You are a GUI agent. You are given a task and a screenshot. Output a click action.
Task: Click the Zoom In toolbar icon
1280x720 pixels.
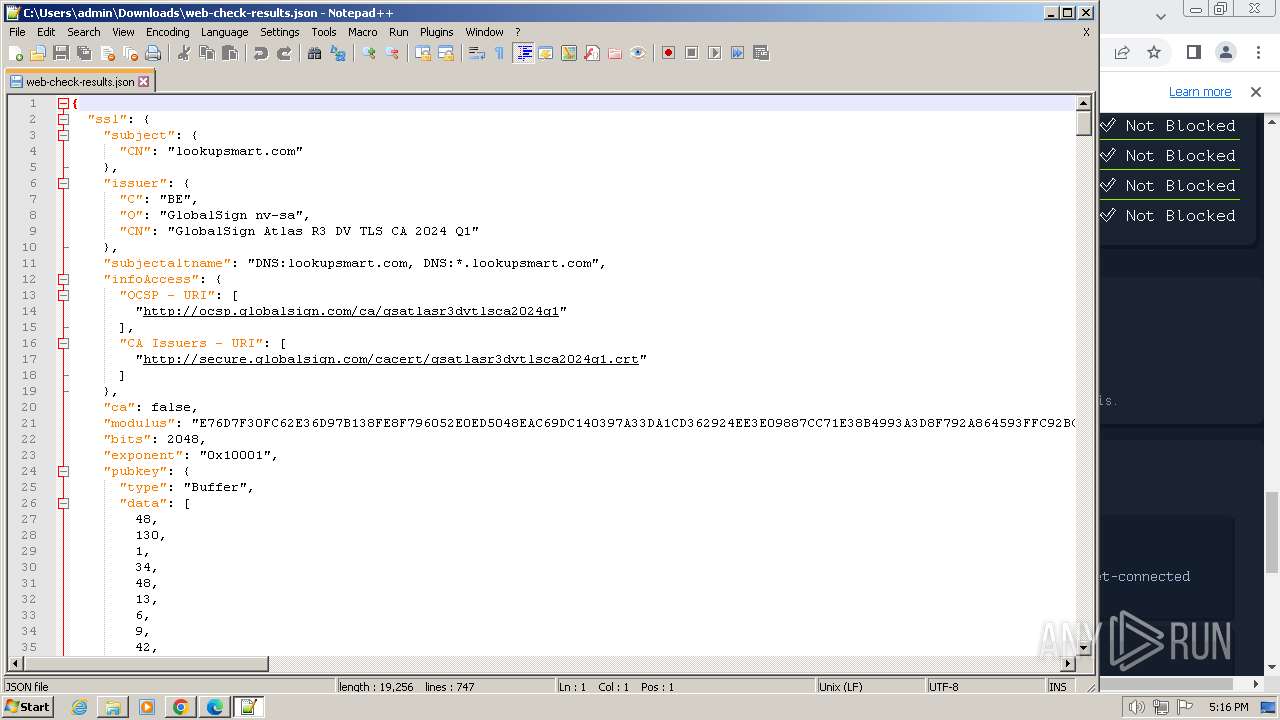click(x=369, y=53)
